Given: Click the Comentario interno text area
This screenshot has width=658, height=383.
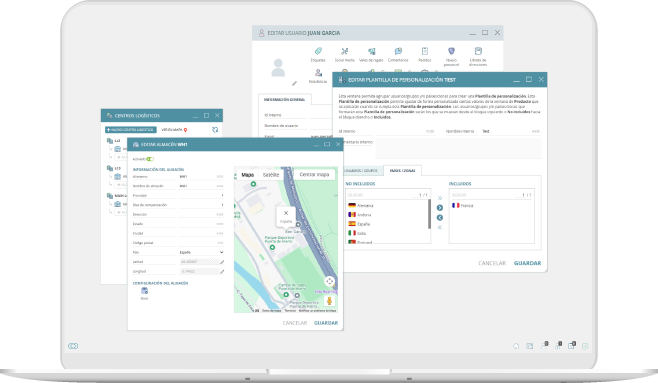Looking at the screenshot, I should coord(457,149).
